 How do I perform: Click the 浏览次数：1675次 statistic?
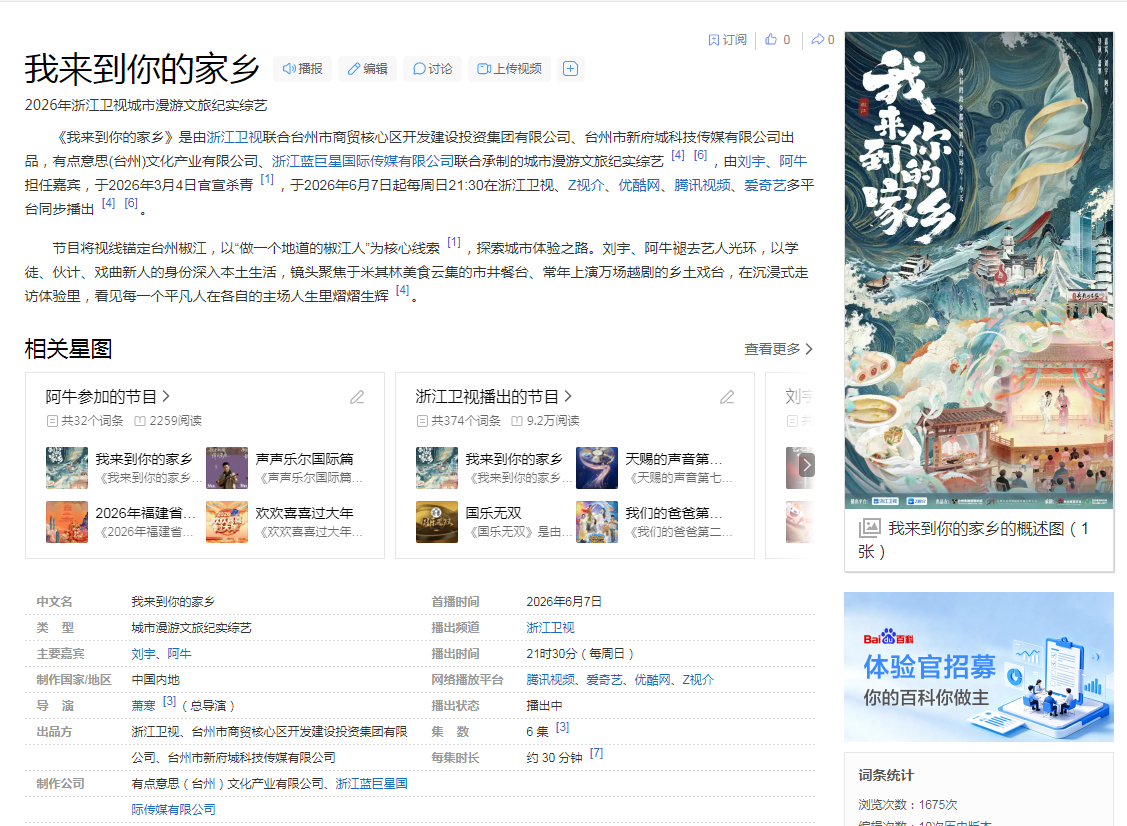point(908,804)
